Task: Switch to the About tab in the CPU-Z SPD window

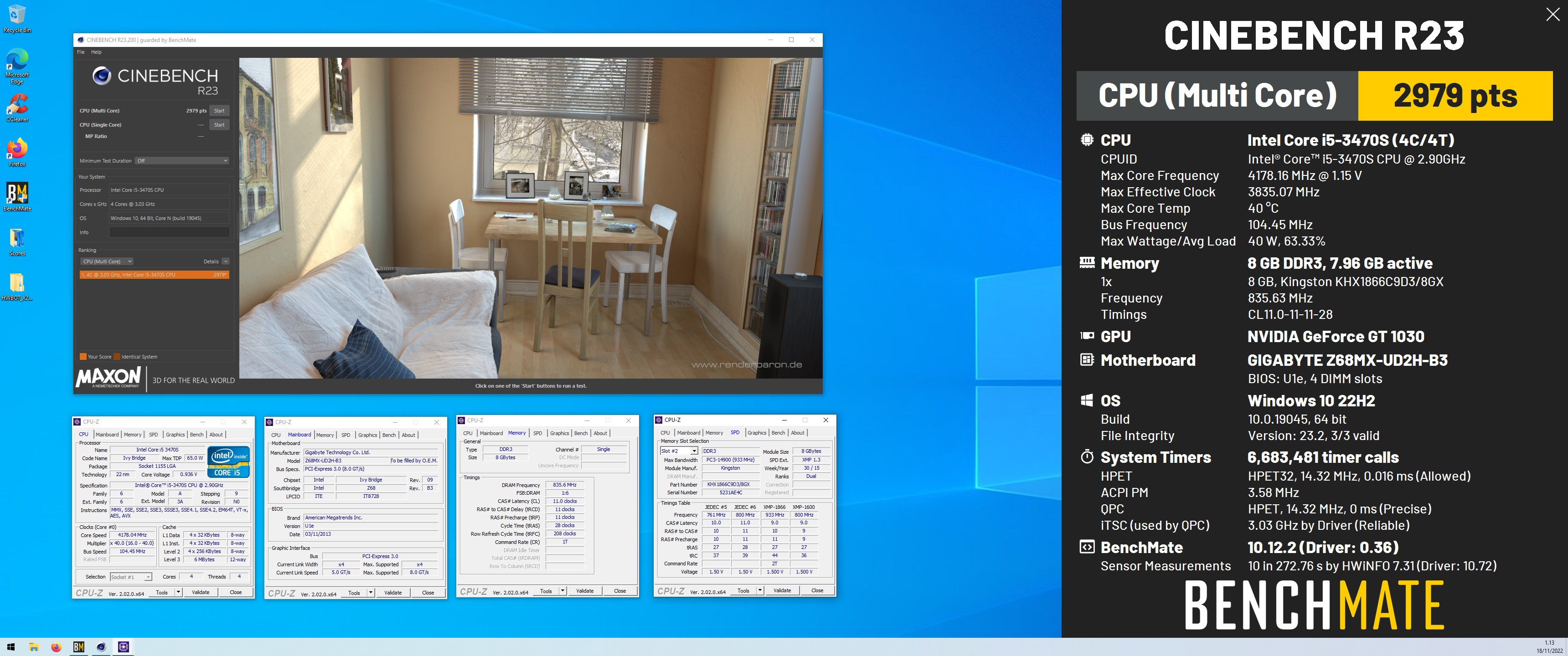Action: 797,433
